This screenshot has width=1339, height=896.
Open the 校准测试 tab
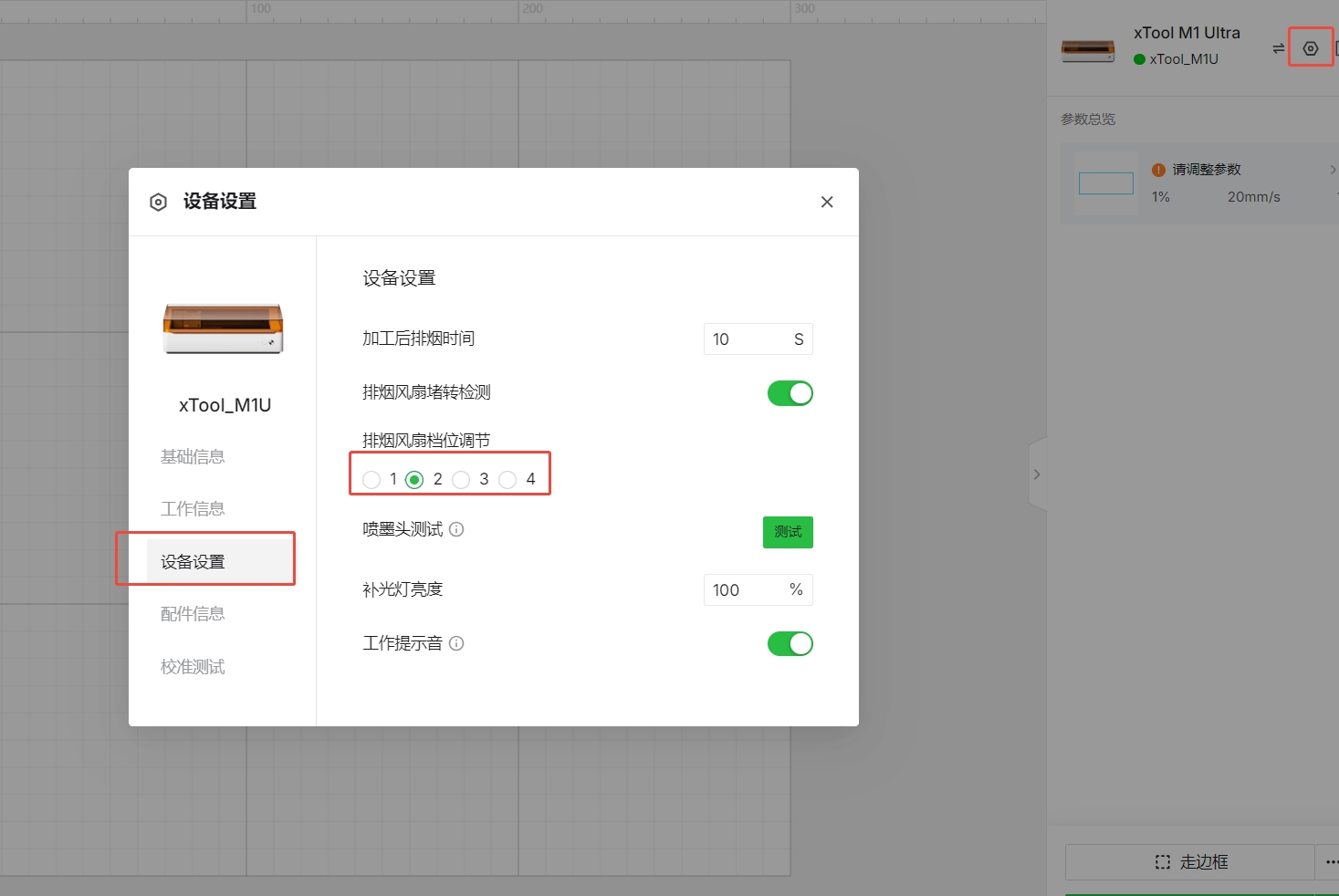[x=193, y=667]
